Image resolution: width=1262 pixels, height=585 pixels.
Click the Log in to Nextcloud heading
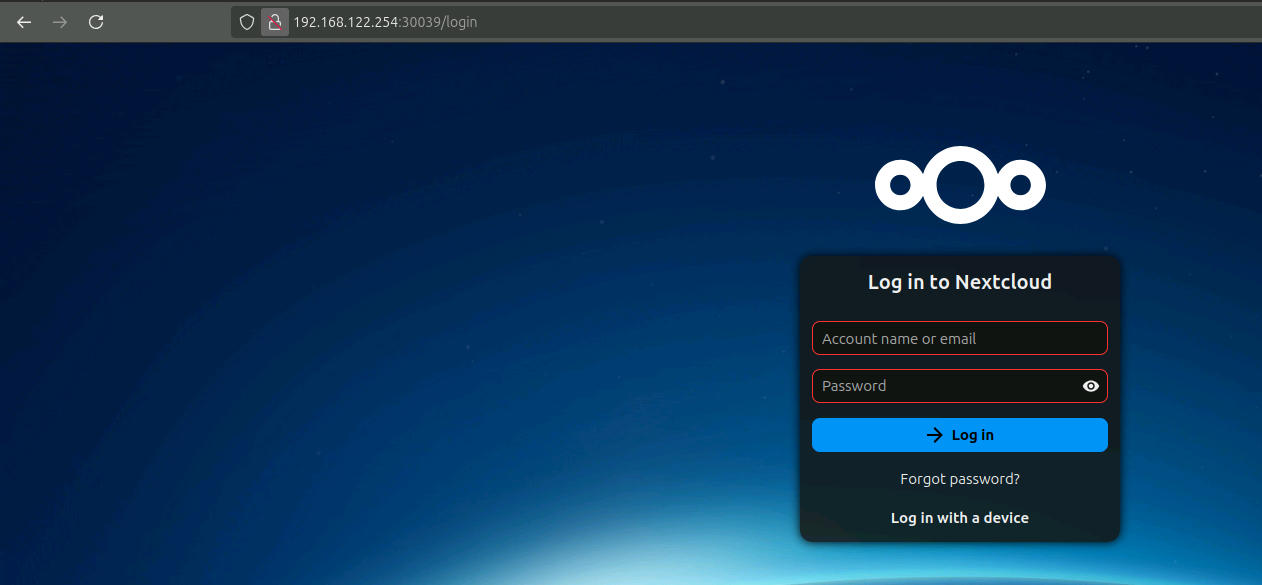960,282
